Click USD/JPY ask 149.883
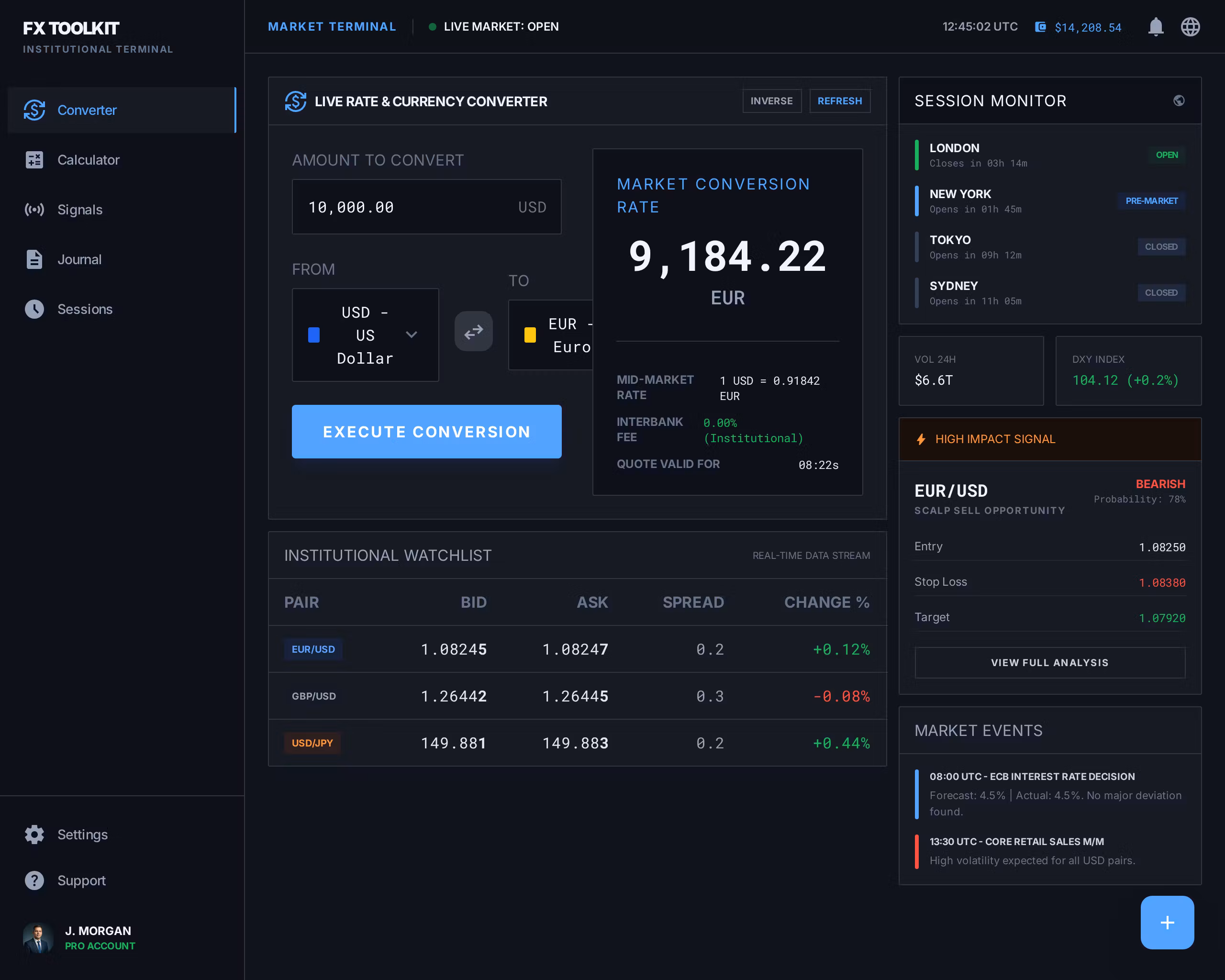The image size is (1225, 980). pyautogui.click(x=575, y=743)
